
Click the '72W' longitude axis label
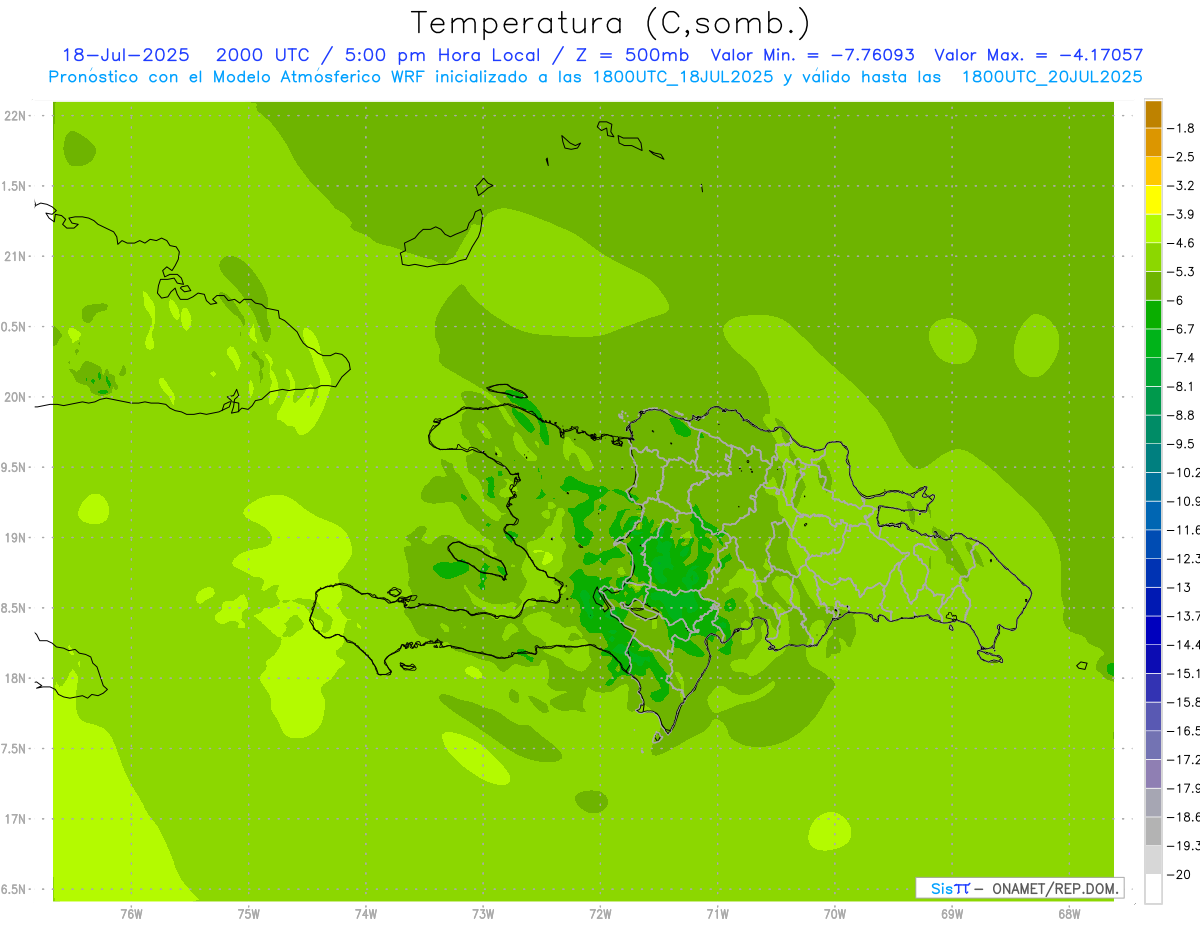point(601,914)
